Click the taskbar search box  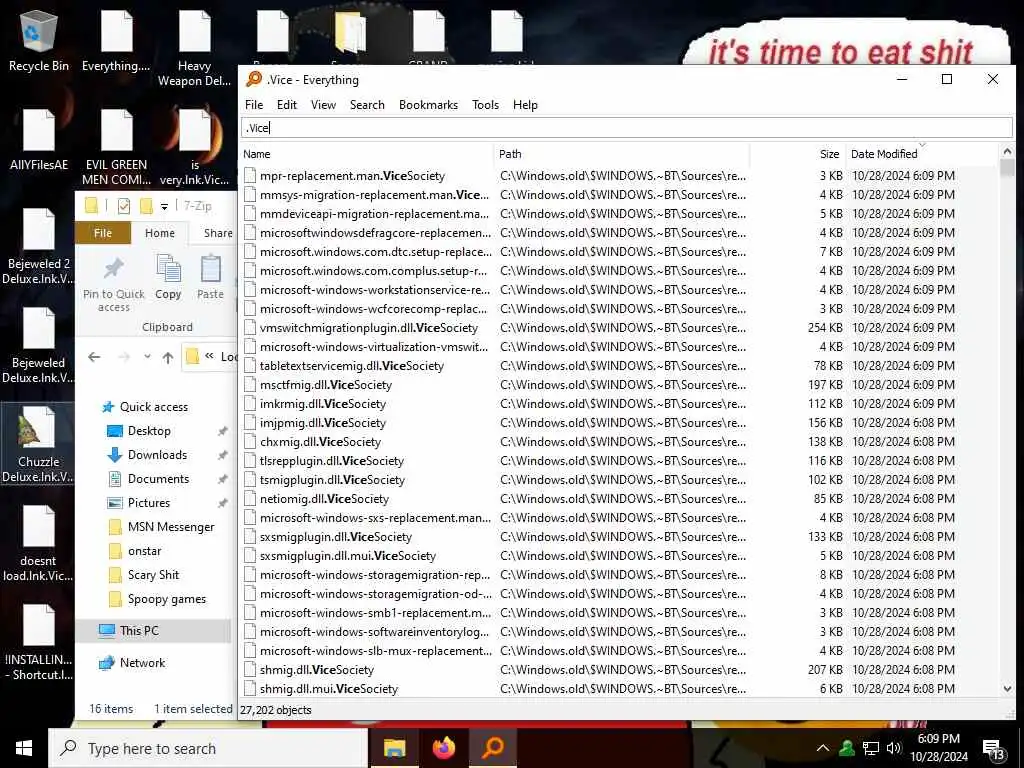point(208,748)
